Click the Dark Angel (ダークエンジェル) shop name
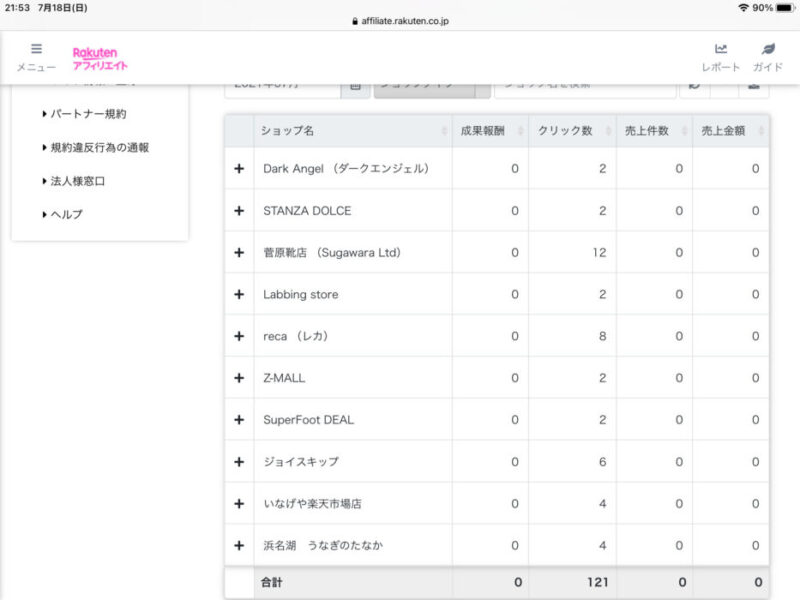The width and height of the screenshot is (800, 600). (346, 169)
